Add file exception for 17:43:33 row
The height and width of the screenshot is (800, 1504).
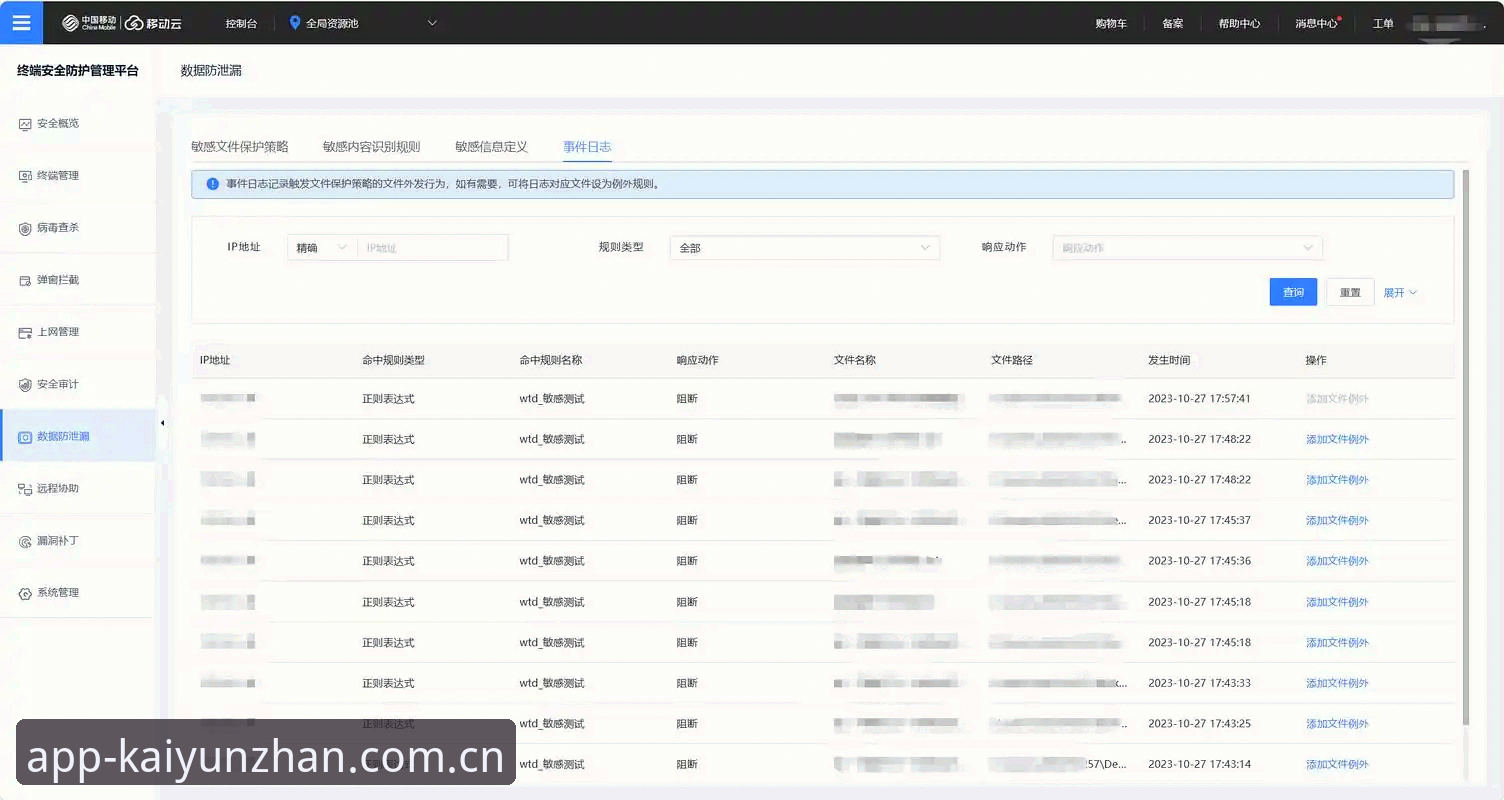1337,683
